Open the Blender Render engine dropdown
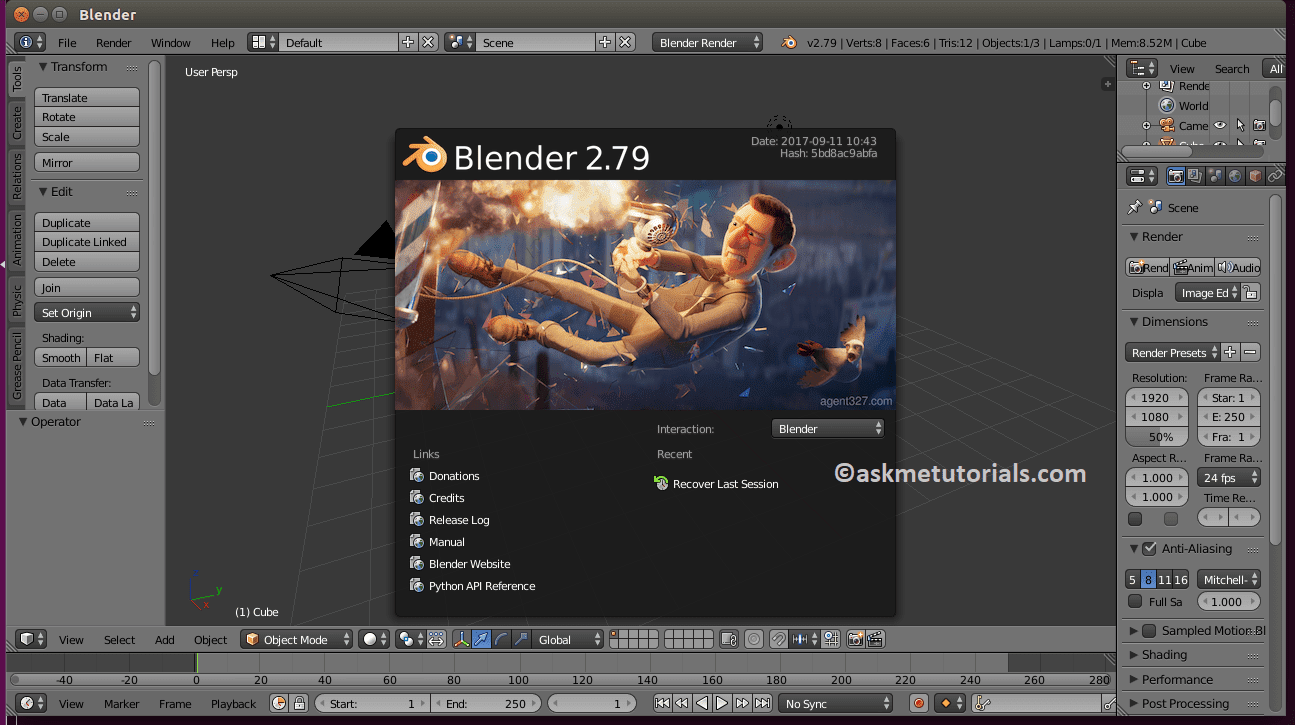 (708, 42)
